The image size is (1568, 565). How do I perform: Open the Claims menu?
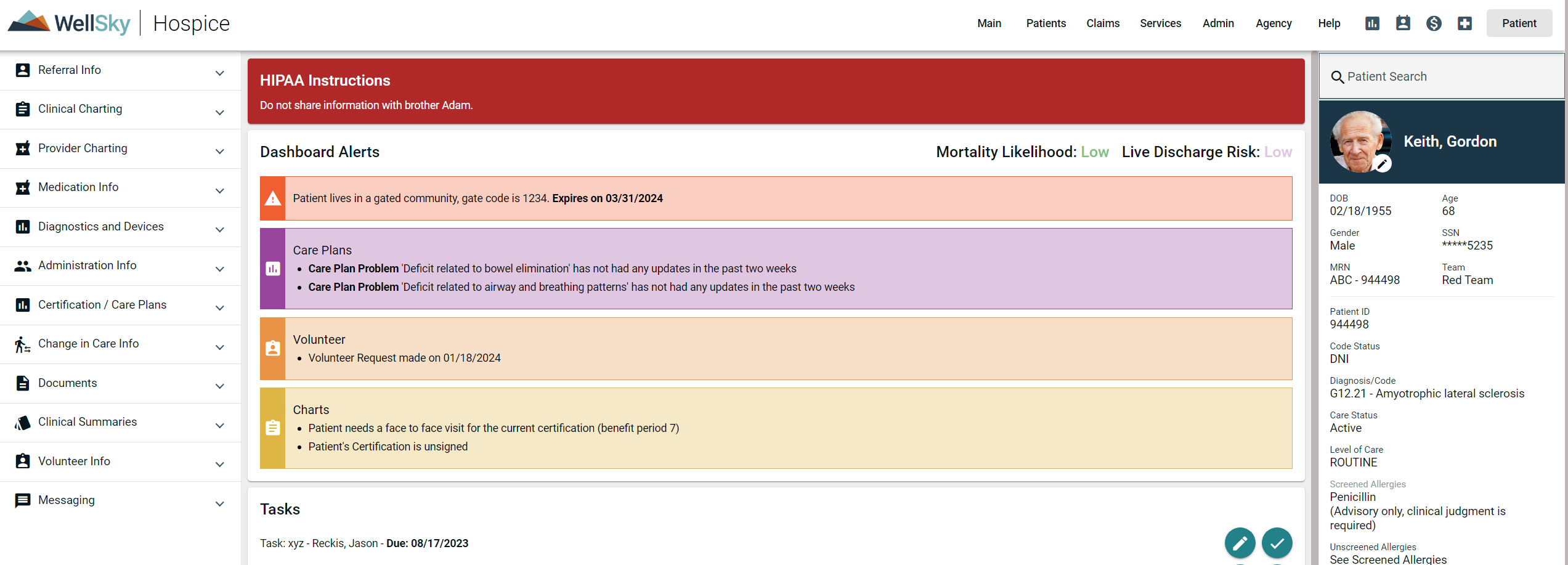tap(1102, 23)
